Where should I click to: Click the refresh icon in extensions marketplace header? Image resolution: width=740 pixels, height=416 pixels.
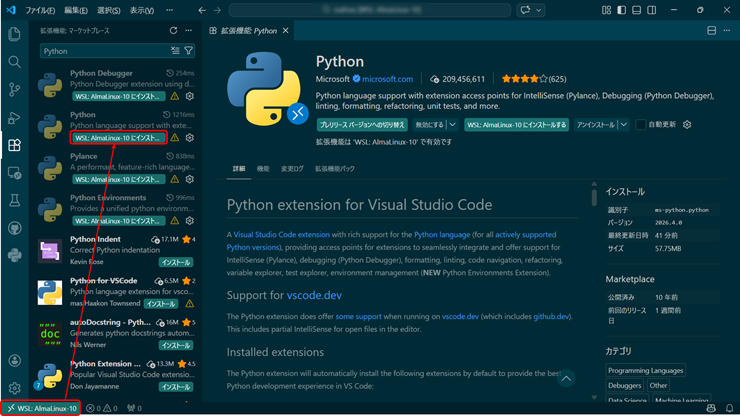173,31
